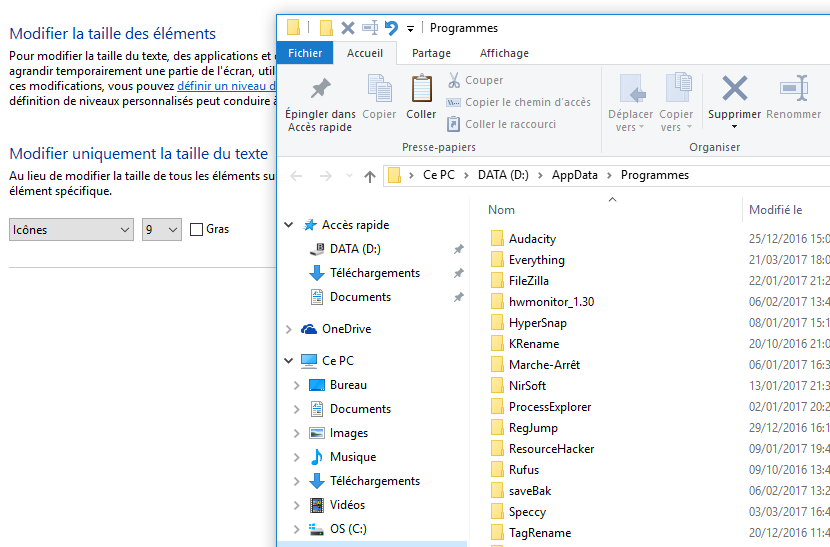Image resolution: width=830 pixels, height=547 pixels.
Task: Select the KRename folder
Action: click(x=534, y=344)
